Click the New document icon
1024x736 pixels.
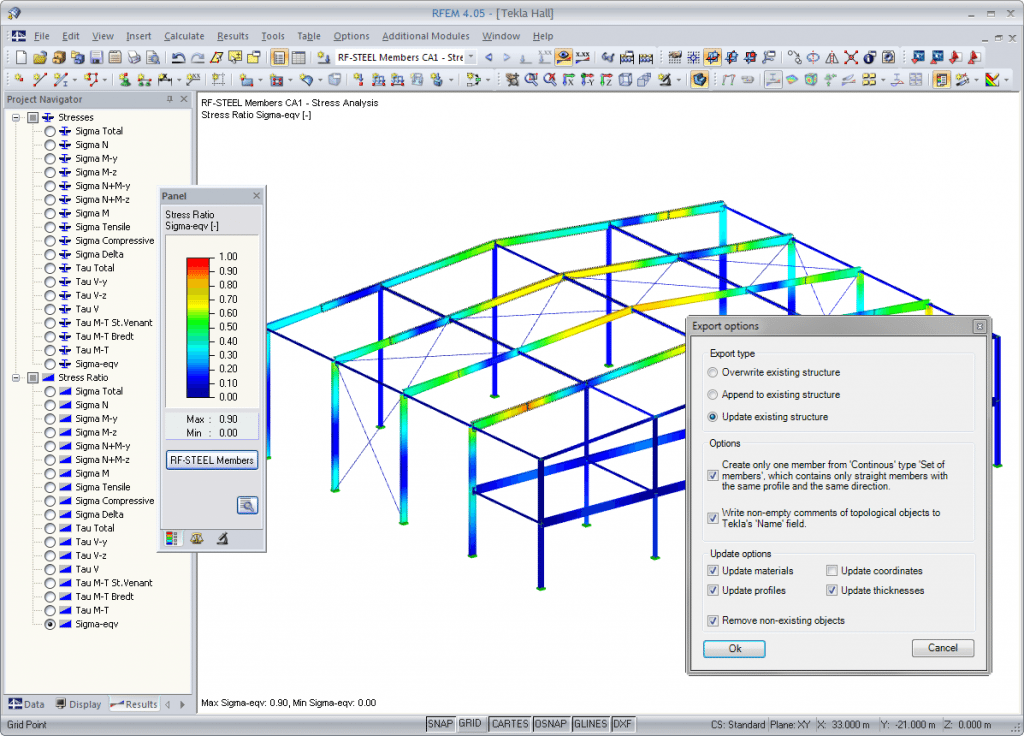point(22,57)
